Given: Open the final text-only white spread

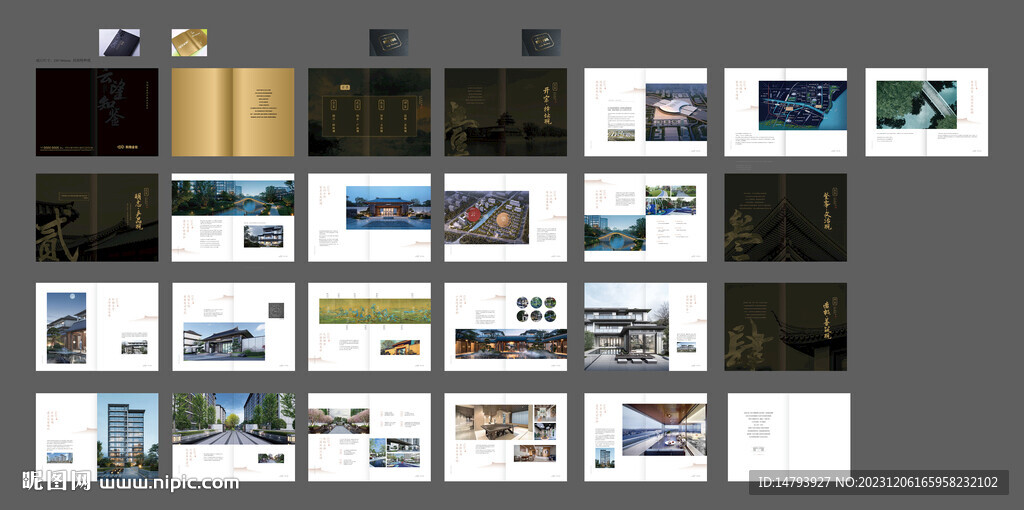Looking at the screenshot, I should pos(788,437).
